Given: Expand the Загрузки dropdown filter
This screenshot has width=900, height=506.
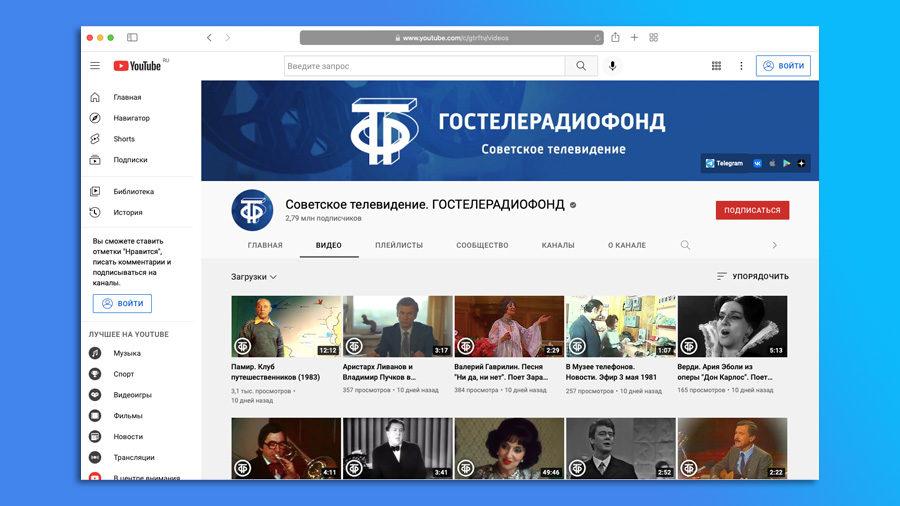Looking at the screenshot, I should (254, 277).
